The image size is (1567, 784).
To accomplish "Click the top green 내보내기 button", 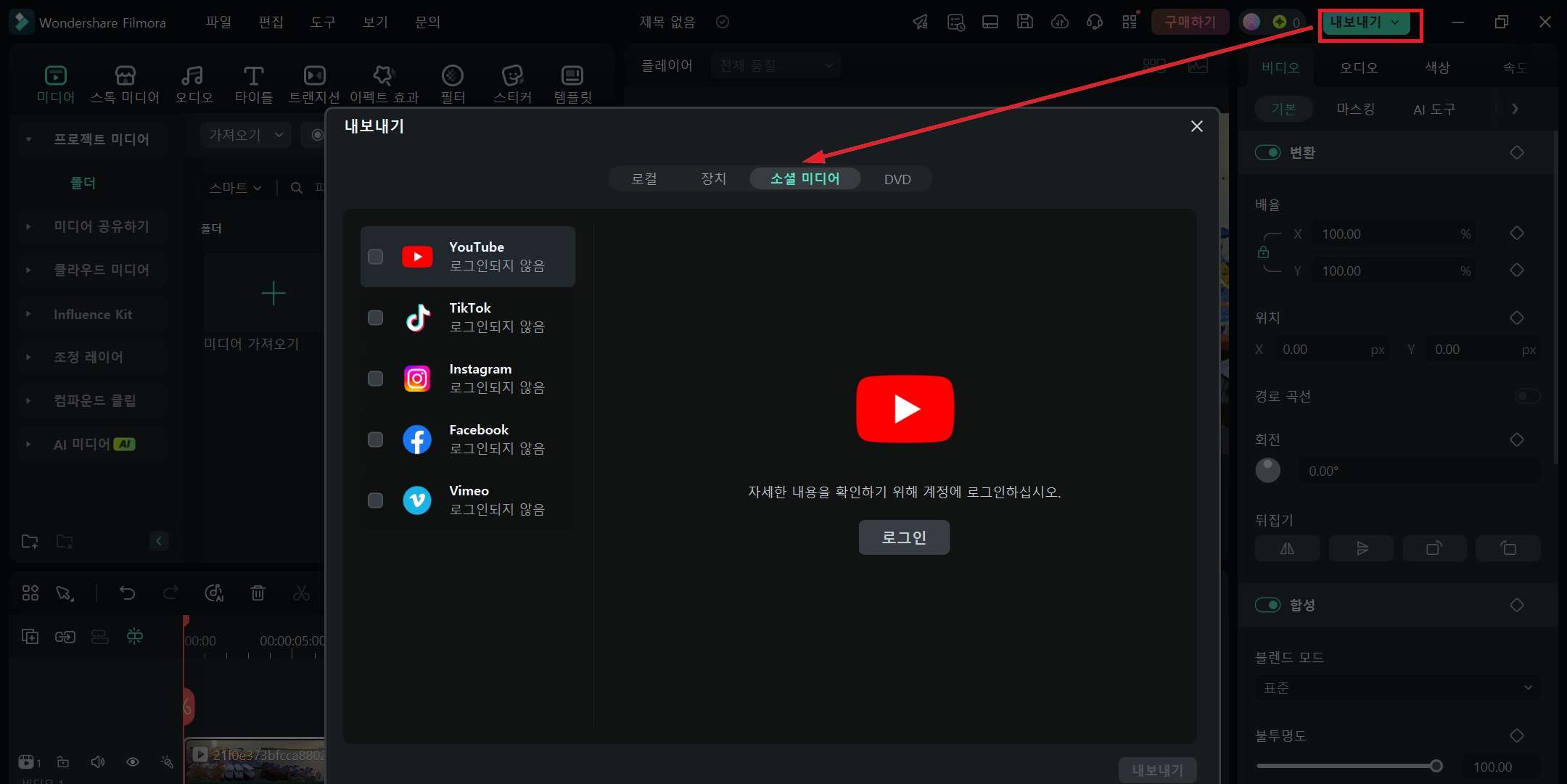I will click(x=1366, y=22).
